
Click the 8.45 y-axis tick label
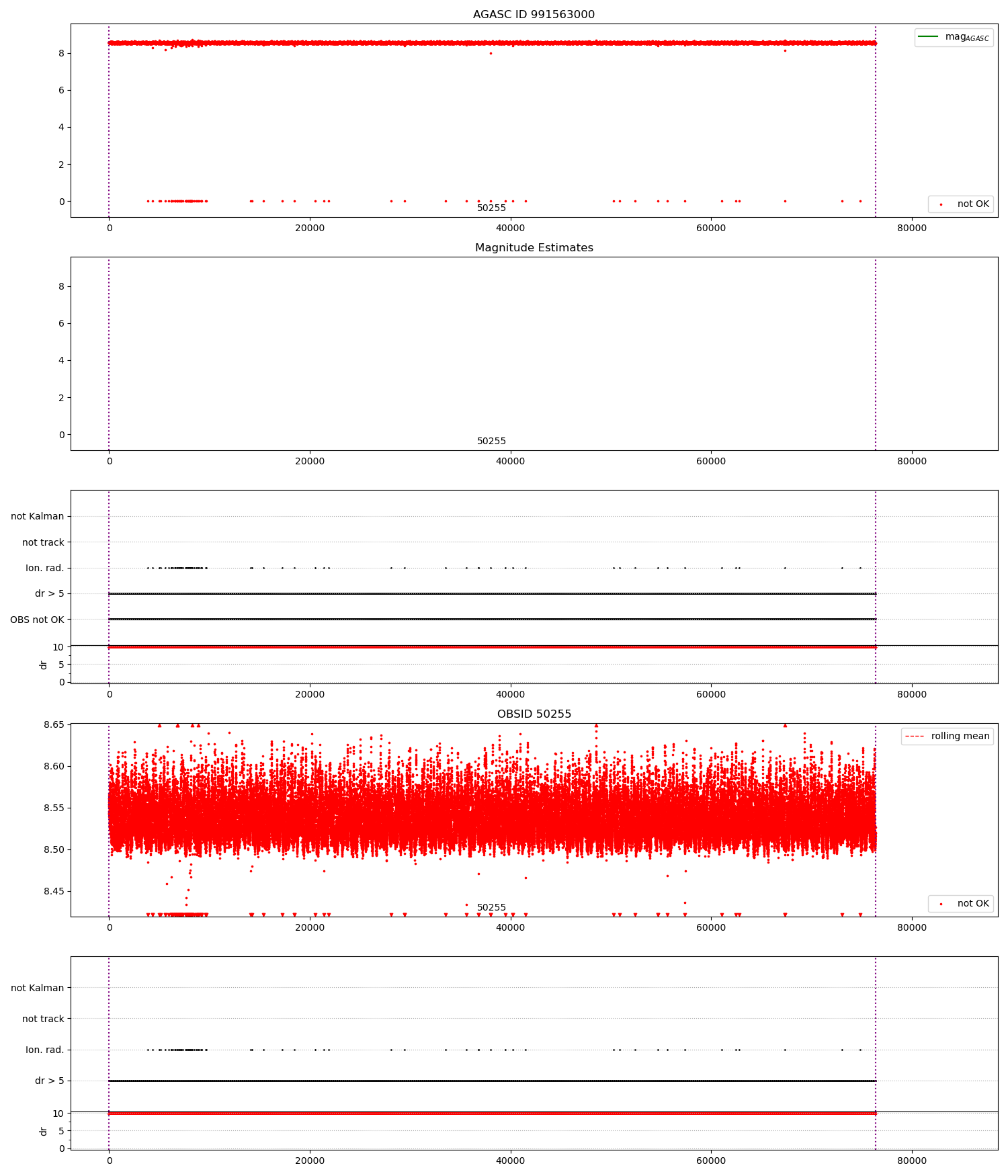click(x=54, y=891)
